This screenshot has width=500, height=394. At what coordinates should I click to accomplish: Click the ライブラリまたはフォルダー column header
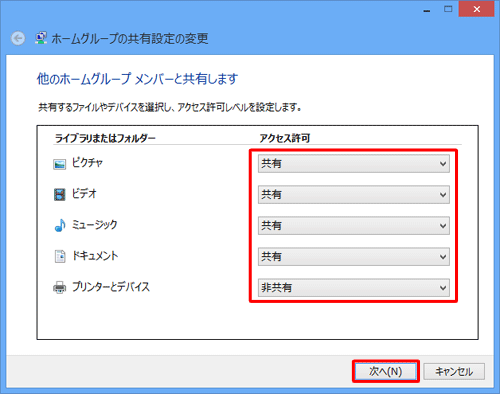point(105,138)
